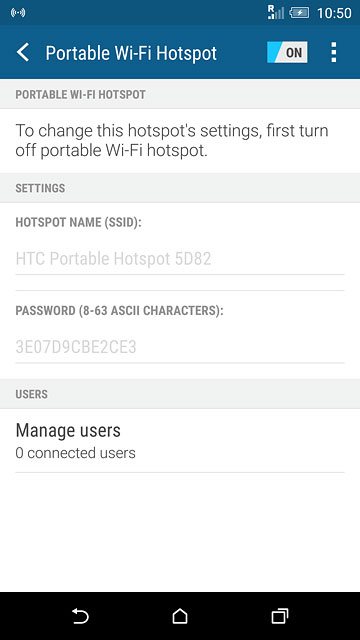Tap the PASSWORD (8-63 ASCII CHARACTERS) label
The width and height of the screenshot is (360, 640).
click(x=119, y=311)
